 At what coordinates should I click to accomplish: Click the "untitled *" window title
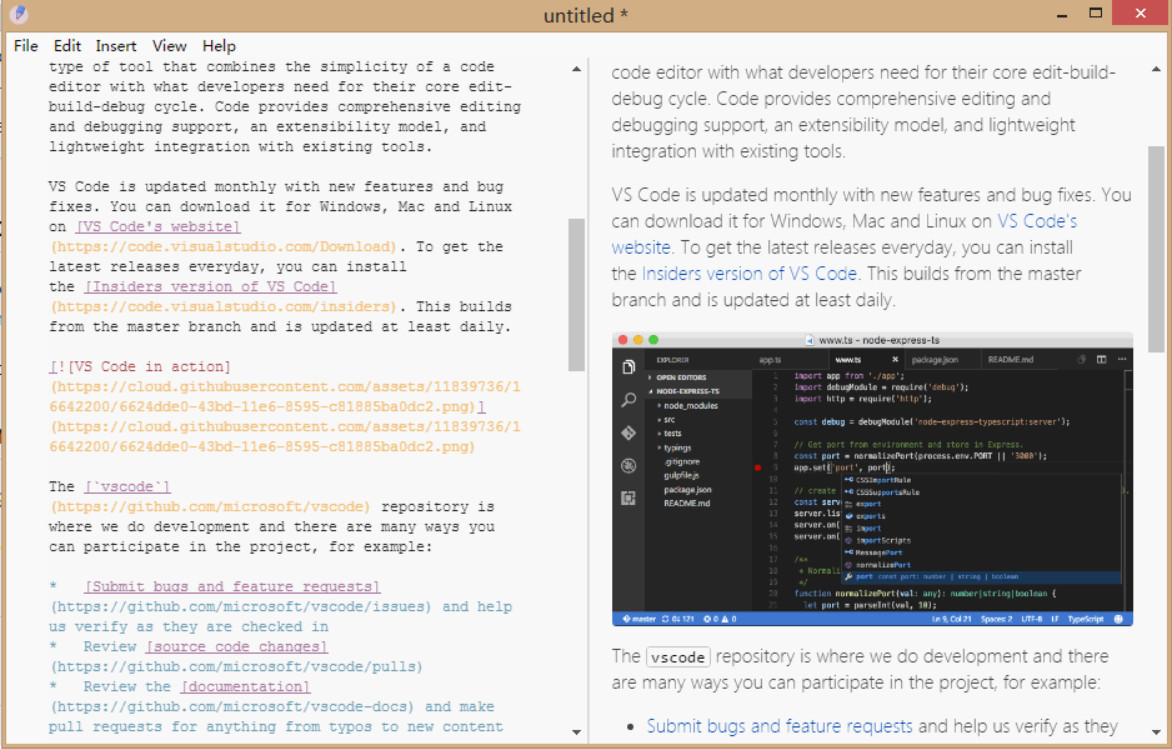click(585, 15)
